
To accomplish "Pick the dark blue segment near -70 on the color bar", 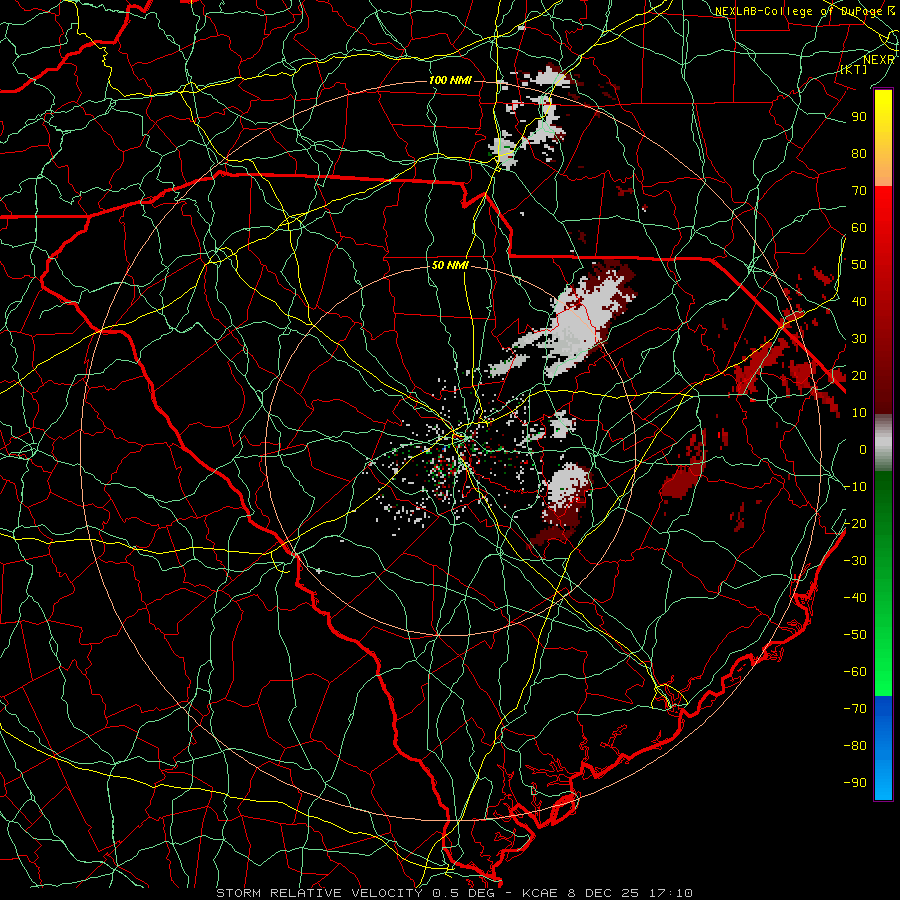I will click(x=883, y=707).
